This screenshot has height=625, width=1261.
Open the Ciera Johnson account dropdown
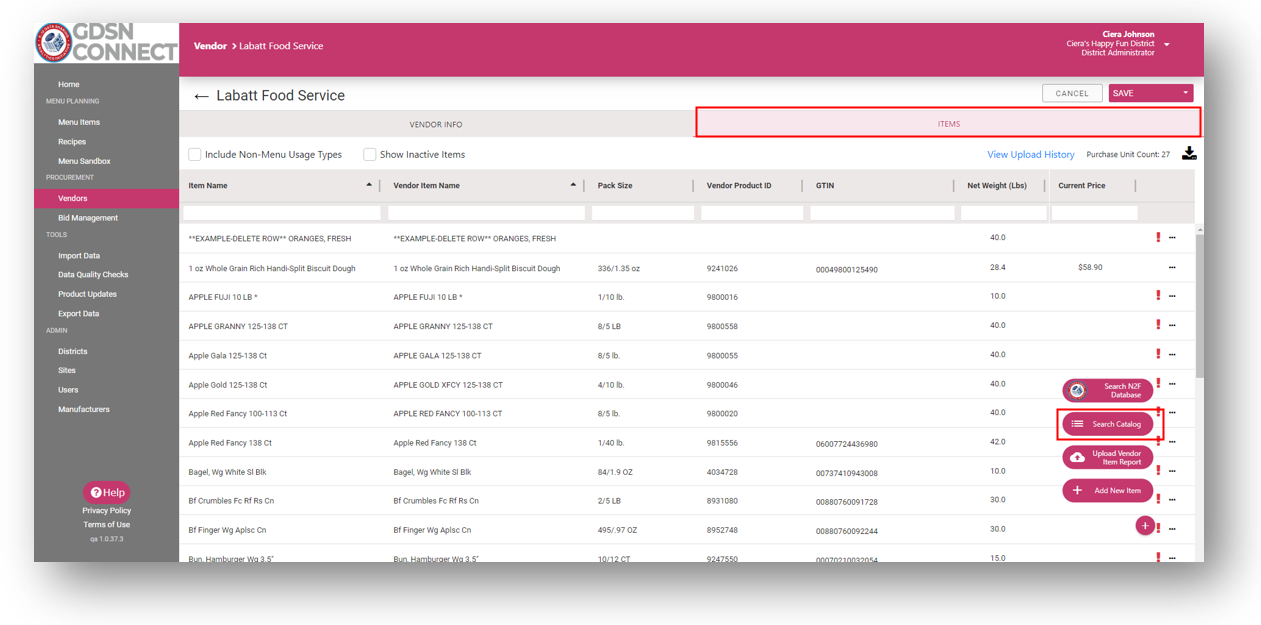[x=1166, y=45]
